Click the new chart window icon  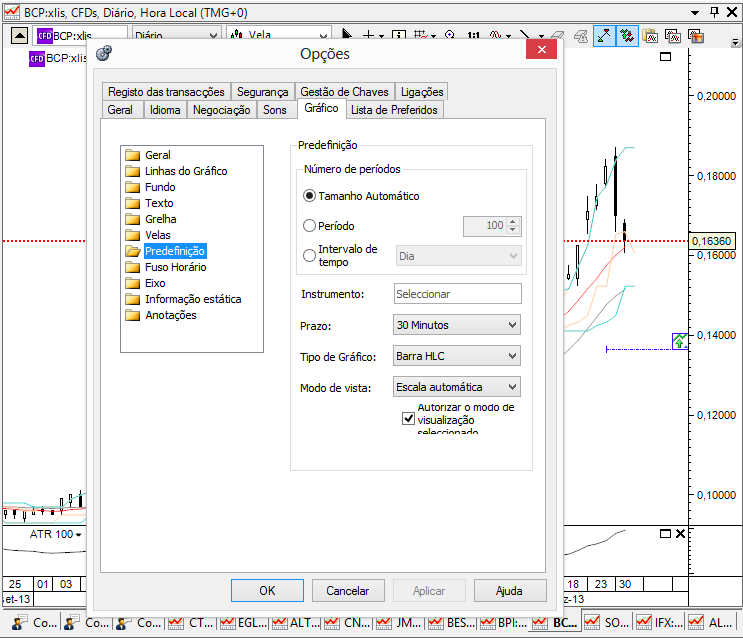click(673, 36)
